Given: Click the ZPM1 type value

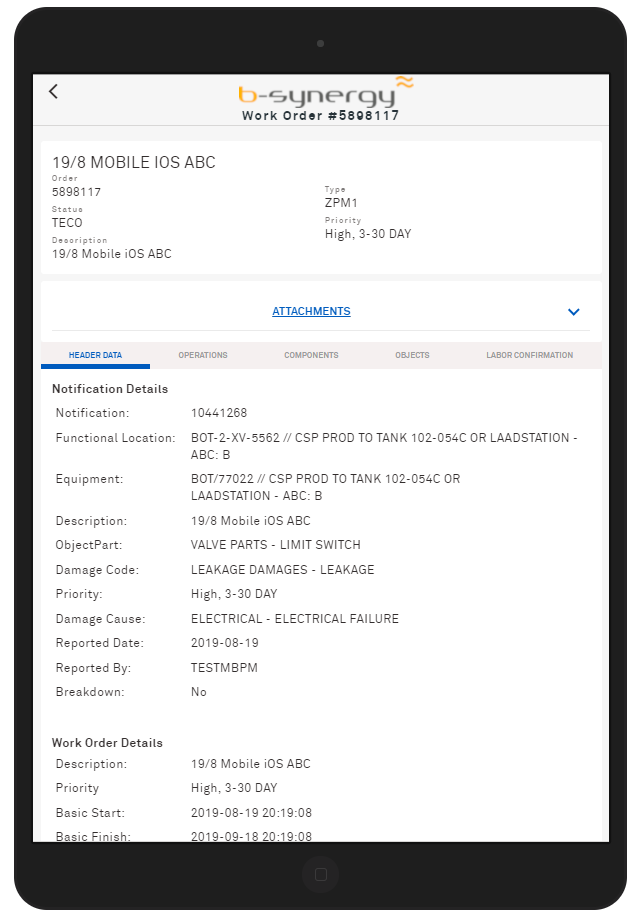Looking at the screenshot, I should pos(341,203).
